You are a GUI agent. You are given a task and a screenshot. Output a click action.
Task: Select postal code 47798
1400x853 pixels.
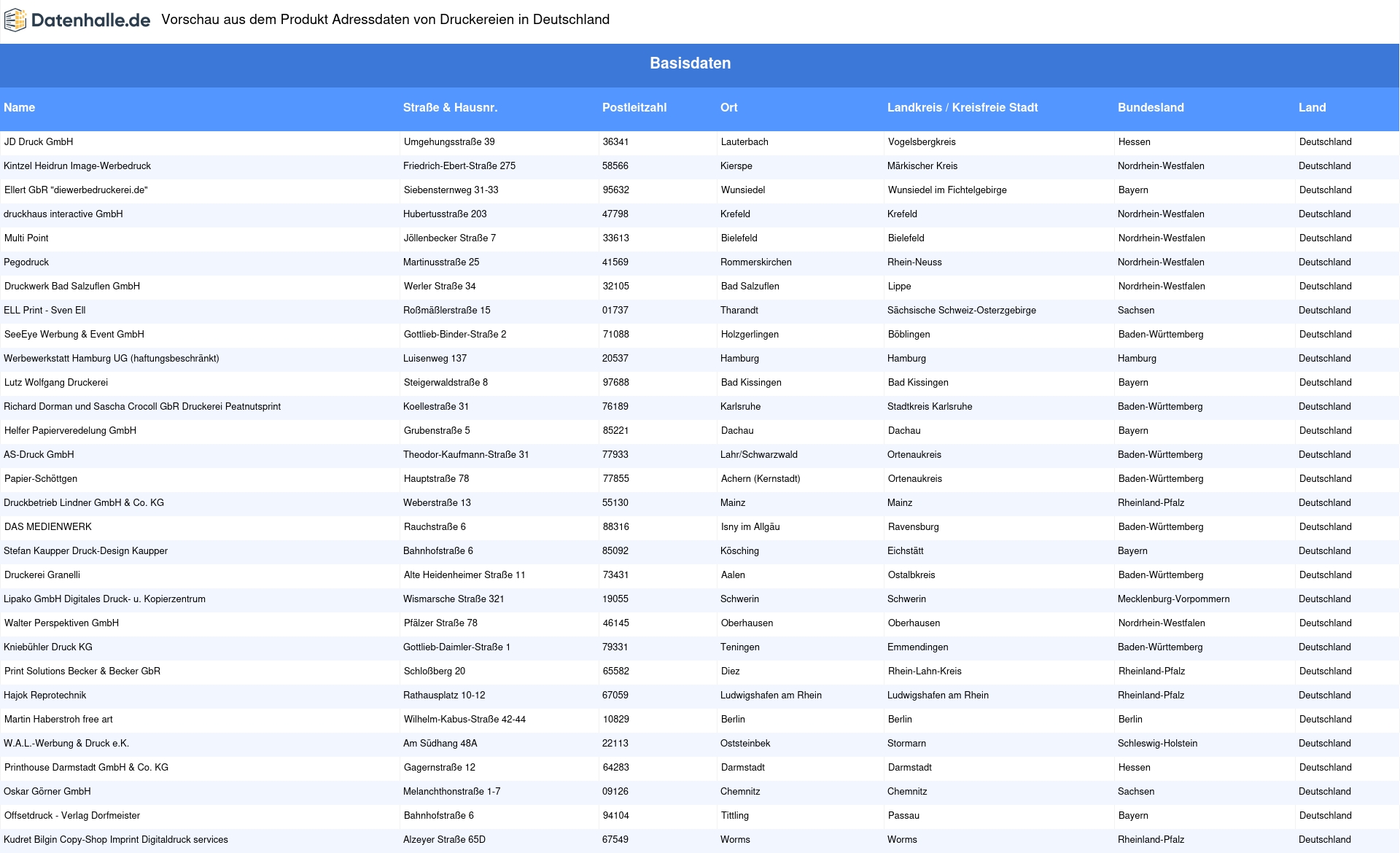pos(615,214)
